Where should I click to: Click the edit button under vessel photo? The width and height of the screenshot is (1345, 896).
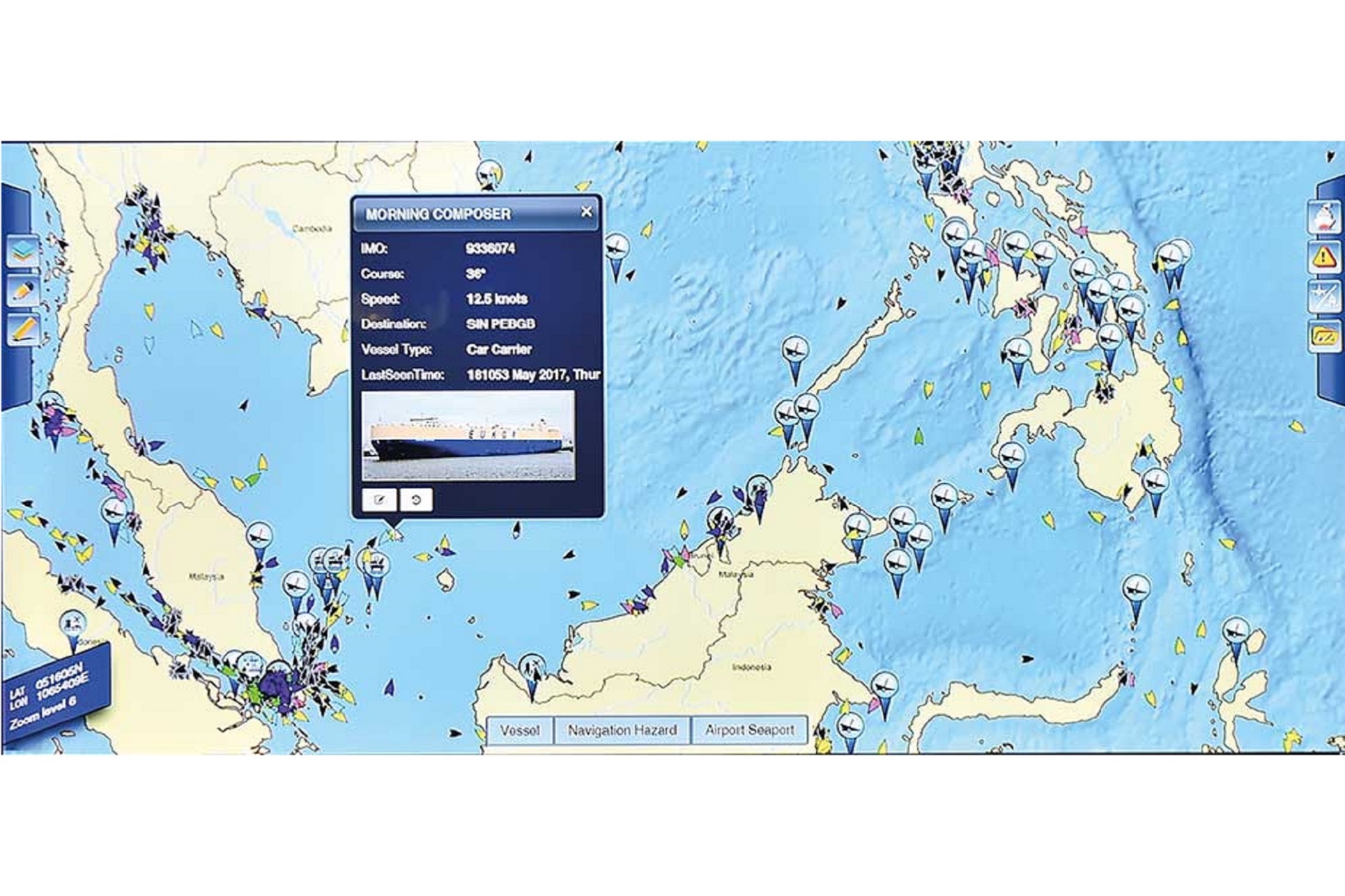[379, 500]
